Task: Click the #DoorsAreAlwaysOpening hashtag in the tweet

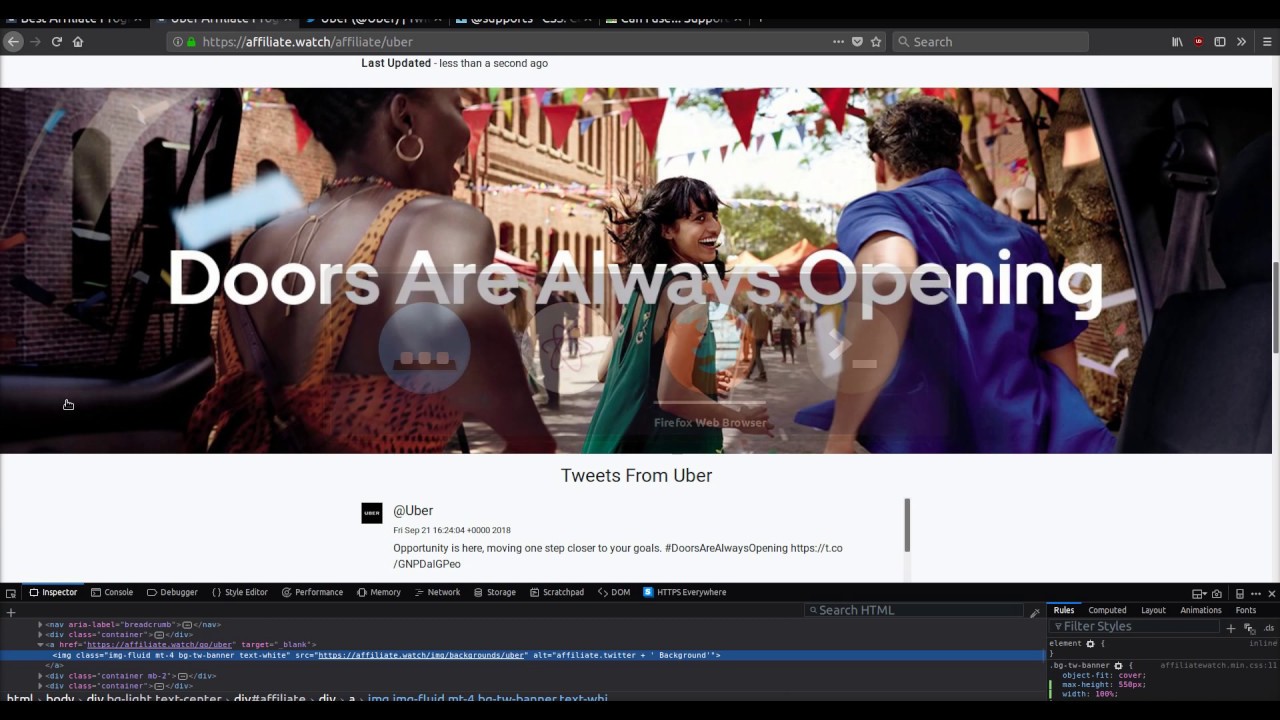Action: [x=727, y=548]
